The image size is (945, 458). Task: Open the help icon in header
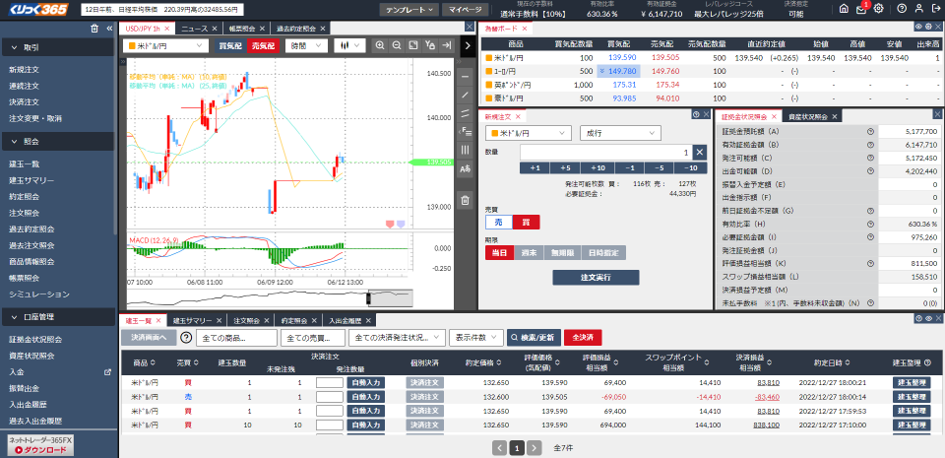[902, 8]
